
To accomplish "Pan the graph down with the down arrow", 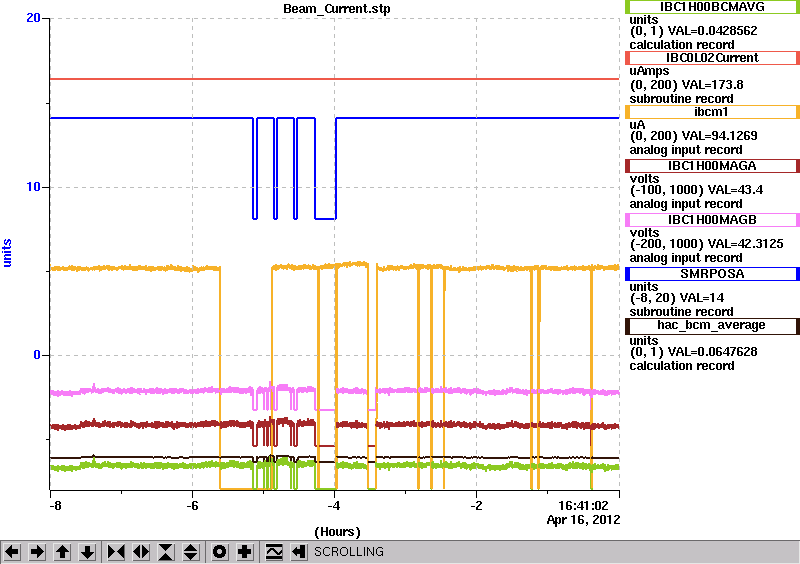I will 87,552.
